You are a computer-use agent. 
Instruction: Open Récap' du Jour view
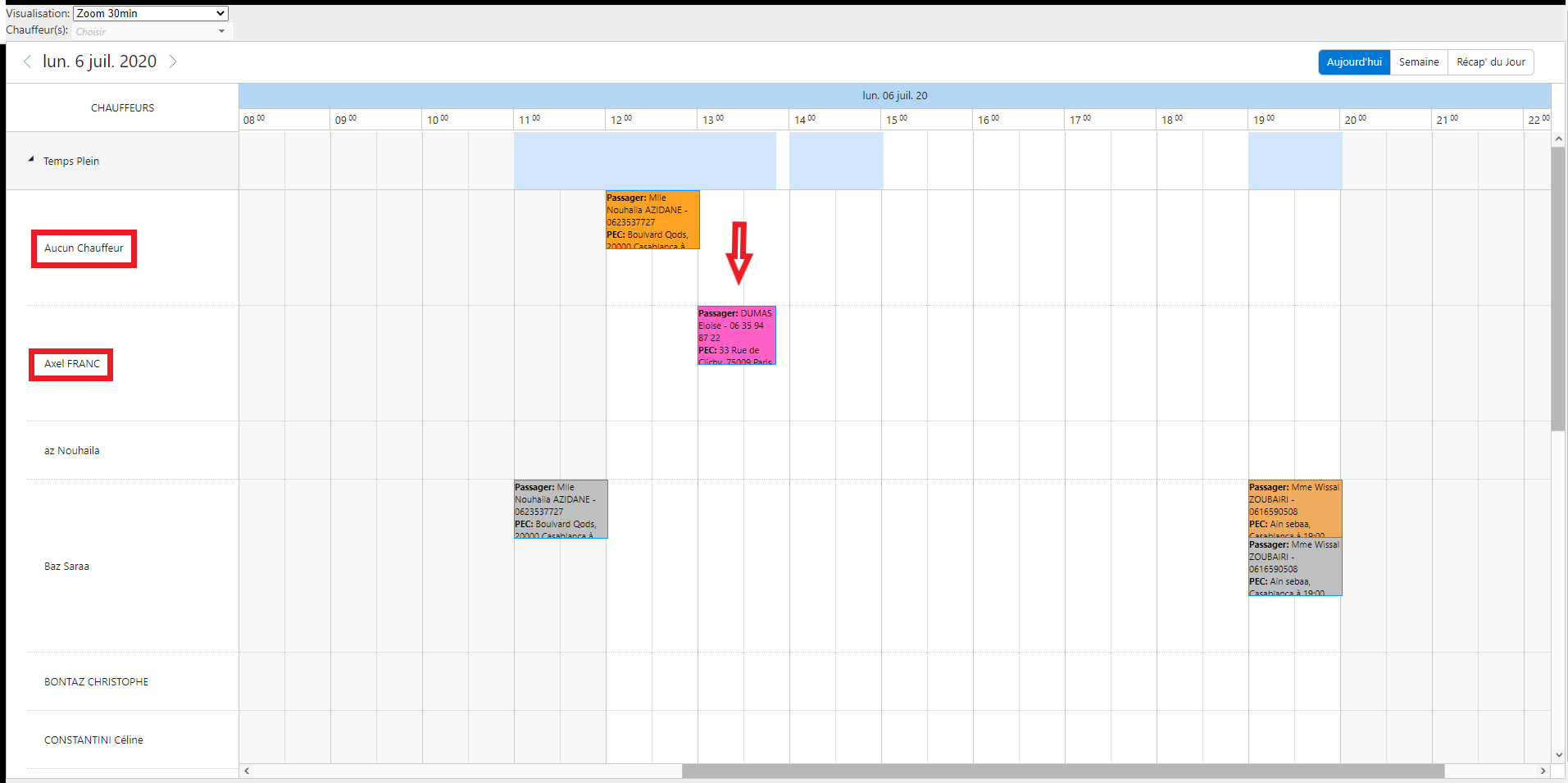[1490, 62]
